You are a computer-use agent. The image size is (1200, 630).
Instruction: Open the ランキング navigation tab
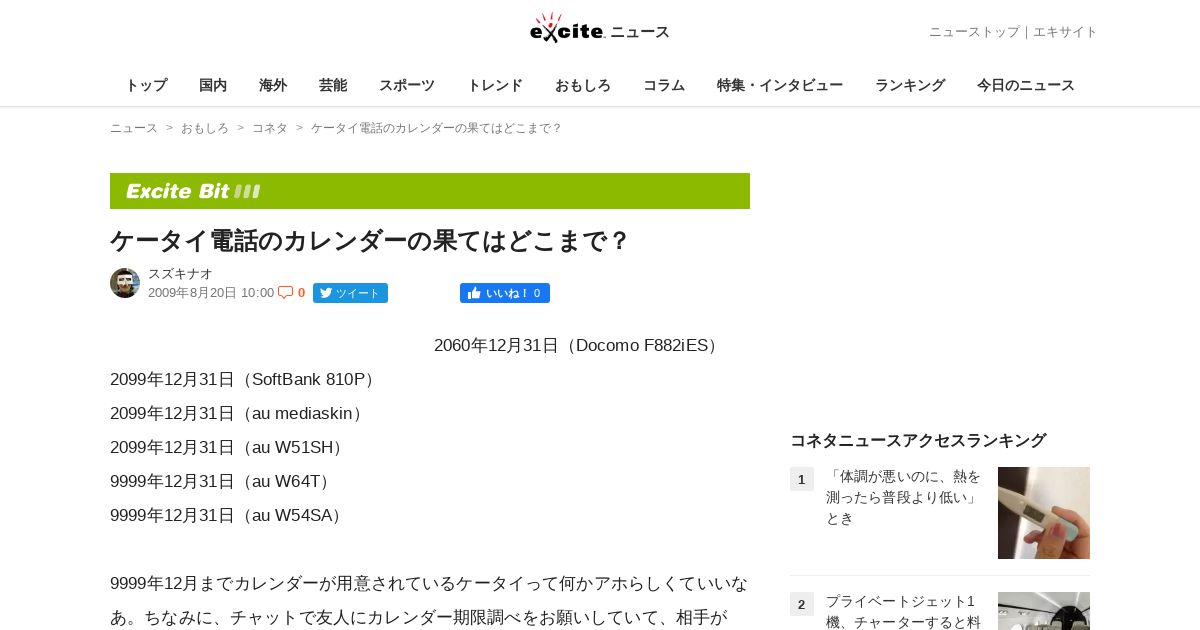910,85
